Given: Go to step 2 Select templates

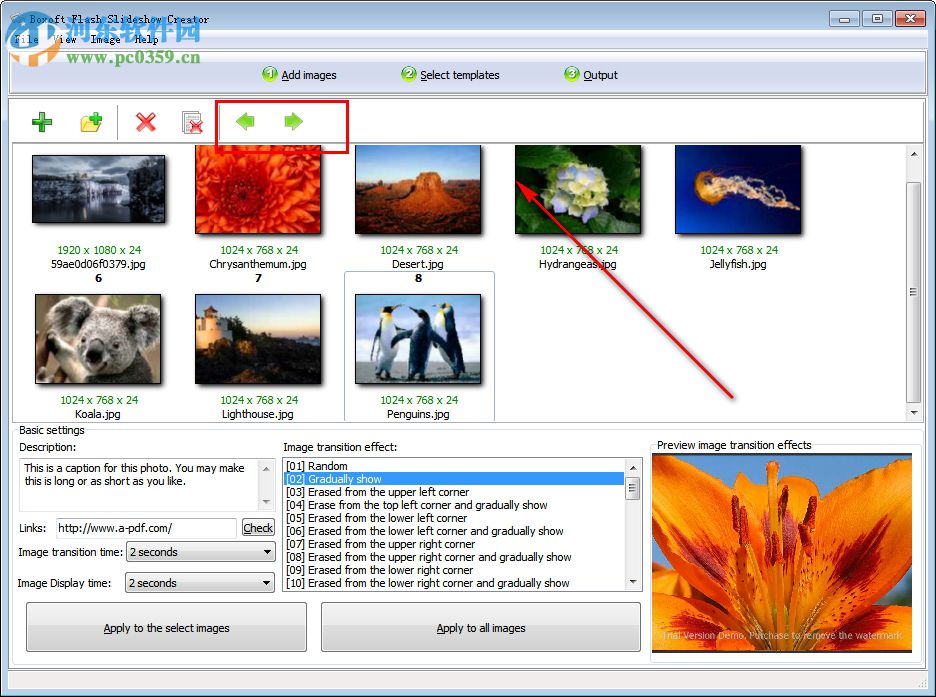Looking at the screenshot, I should pos(450,74).
